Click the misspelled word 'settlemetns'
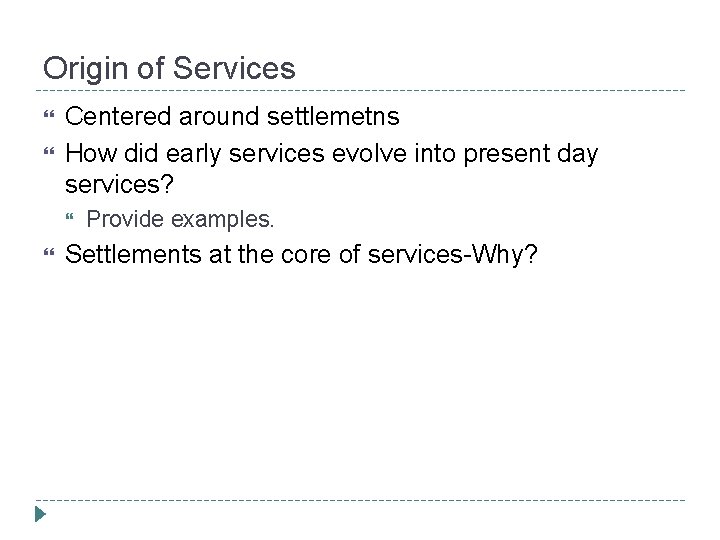Image resolution: width=720 pixels, height=540 pixels. coord(333,117)
